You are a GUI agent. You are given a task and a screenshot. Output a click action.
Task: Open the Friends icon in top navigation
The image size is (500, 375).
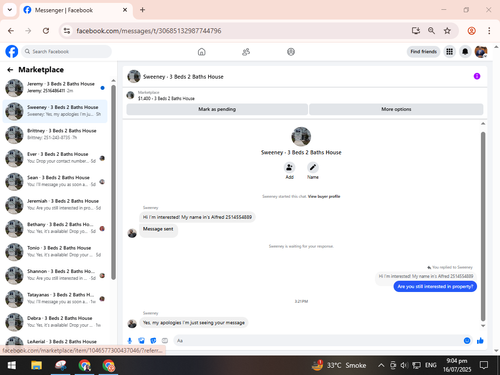[x=246, y=52]
